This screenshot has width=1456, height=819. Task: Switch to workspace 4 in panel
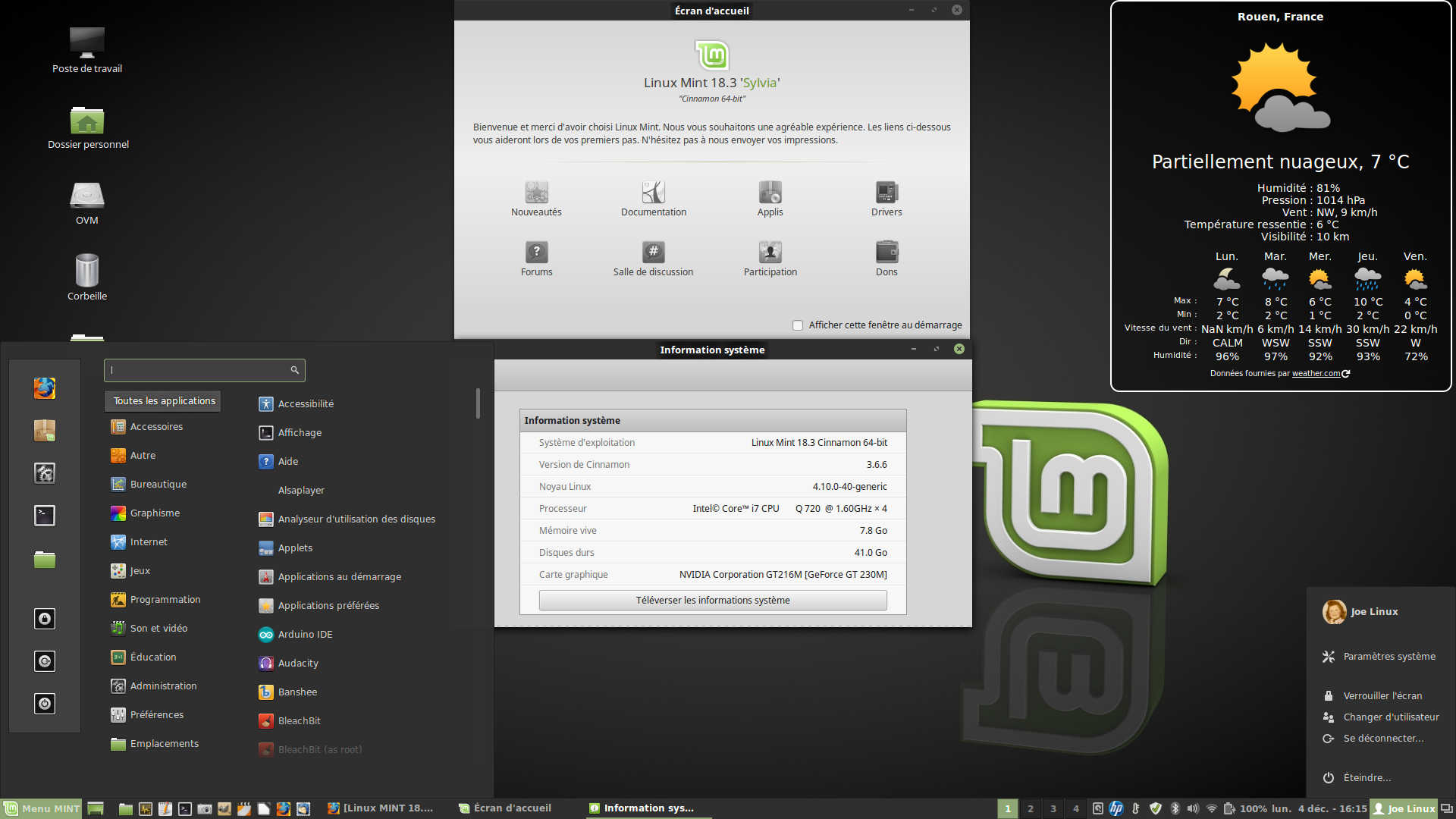[1076, 808]
